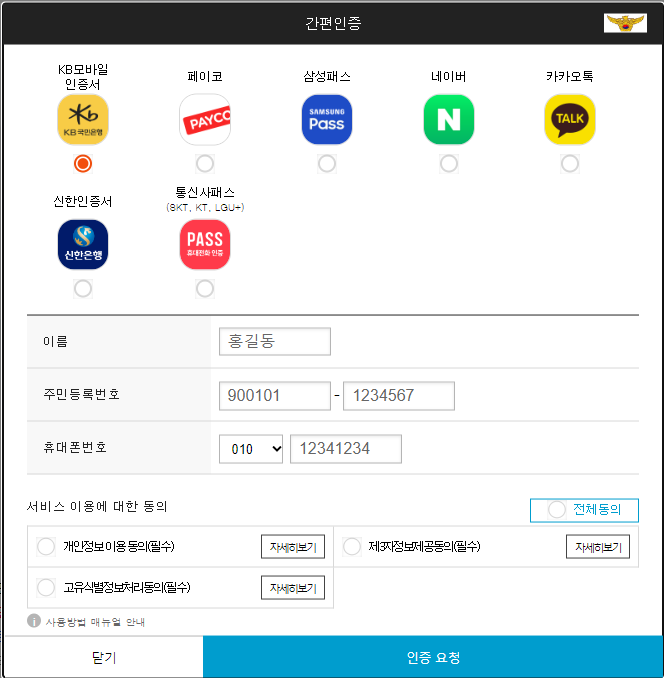
Task: Click the KakaoTalk yellow icon
Action: (570, 120)
